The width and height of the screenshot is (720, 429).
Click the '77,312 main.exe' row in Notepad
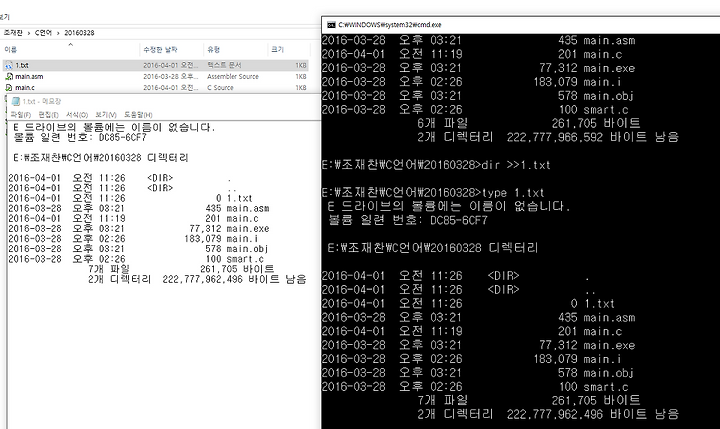139,229
